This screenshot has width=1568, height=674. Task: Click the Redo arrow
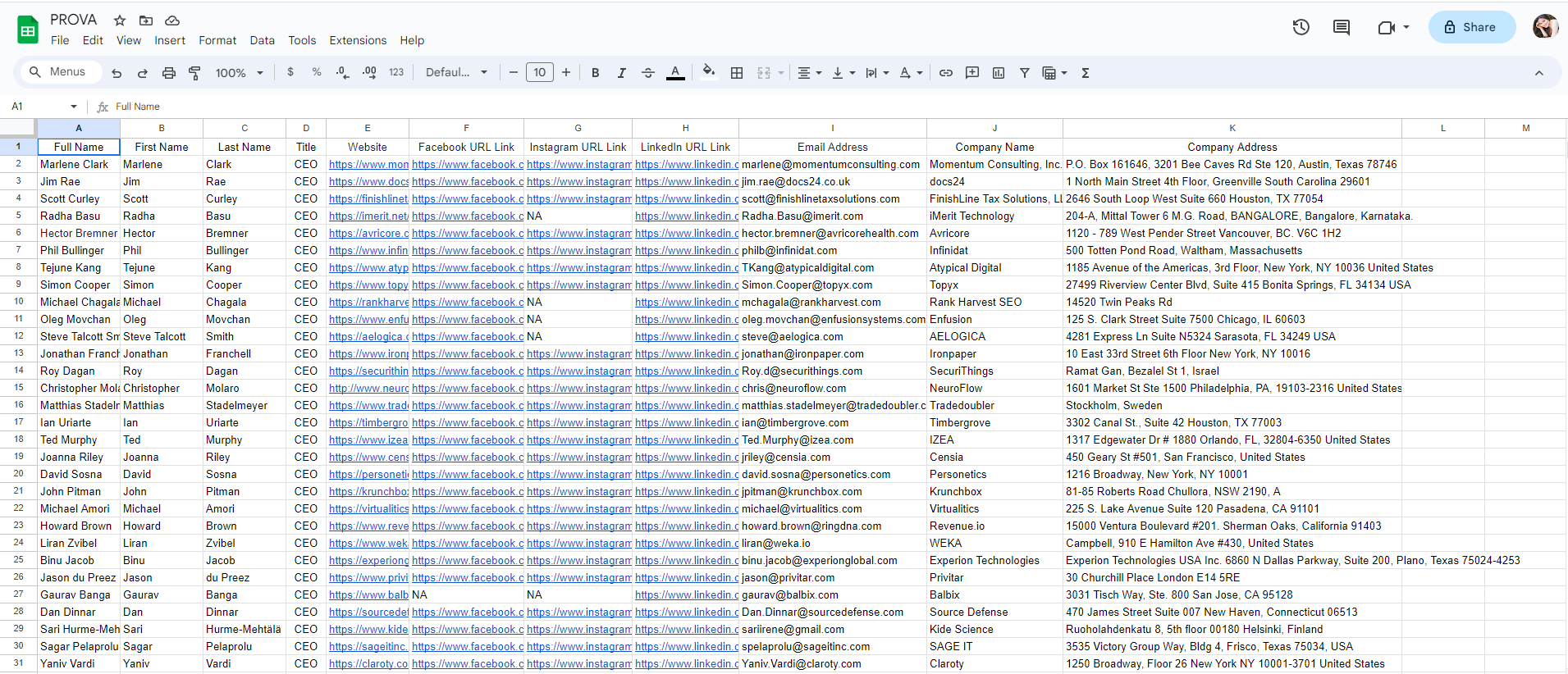click(x=143, y=73)
